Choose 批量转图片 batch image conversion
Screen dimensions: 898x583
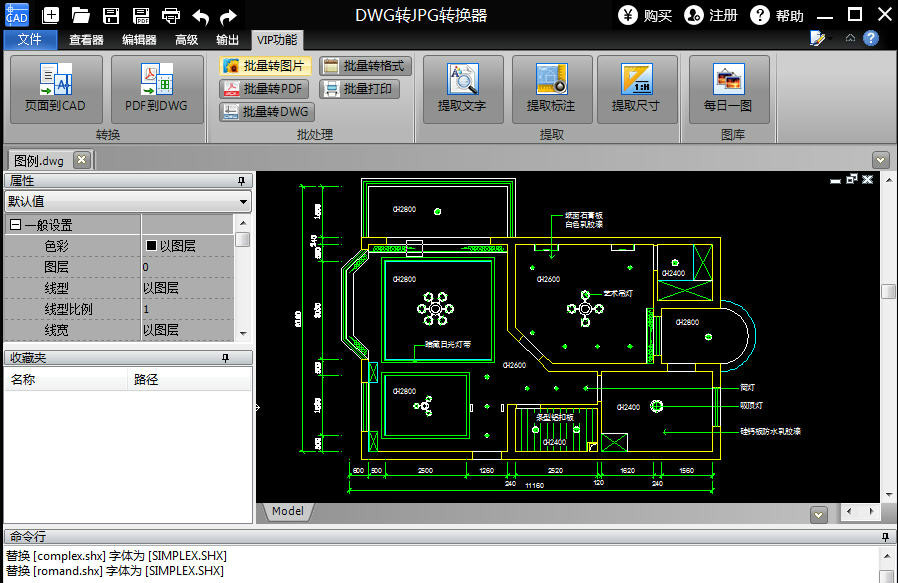(265, 66)
